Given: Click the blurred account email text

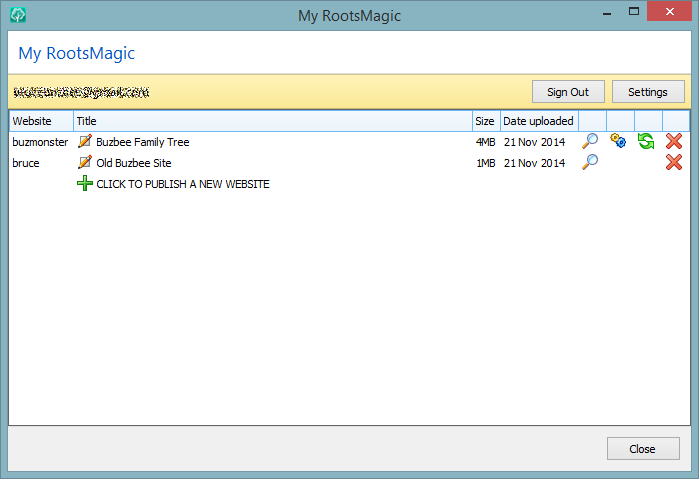Looking at the screenshot, I should pyautogui.click(x=81, y=92).
